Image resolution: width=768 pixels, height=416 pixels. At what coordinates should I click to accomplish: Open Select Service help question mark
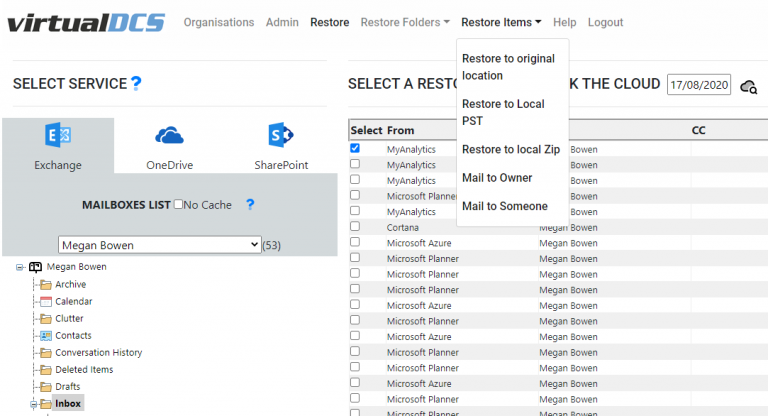click(136, 83)
